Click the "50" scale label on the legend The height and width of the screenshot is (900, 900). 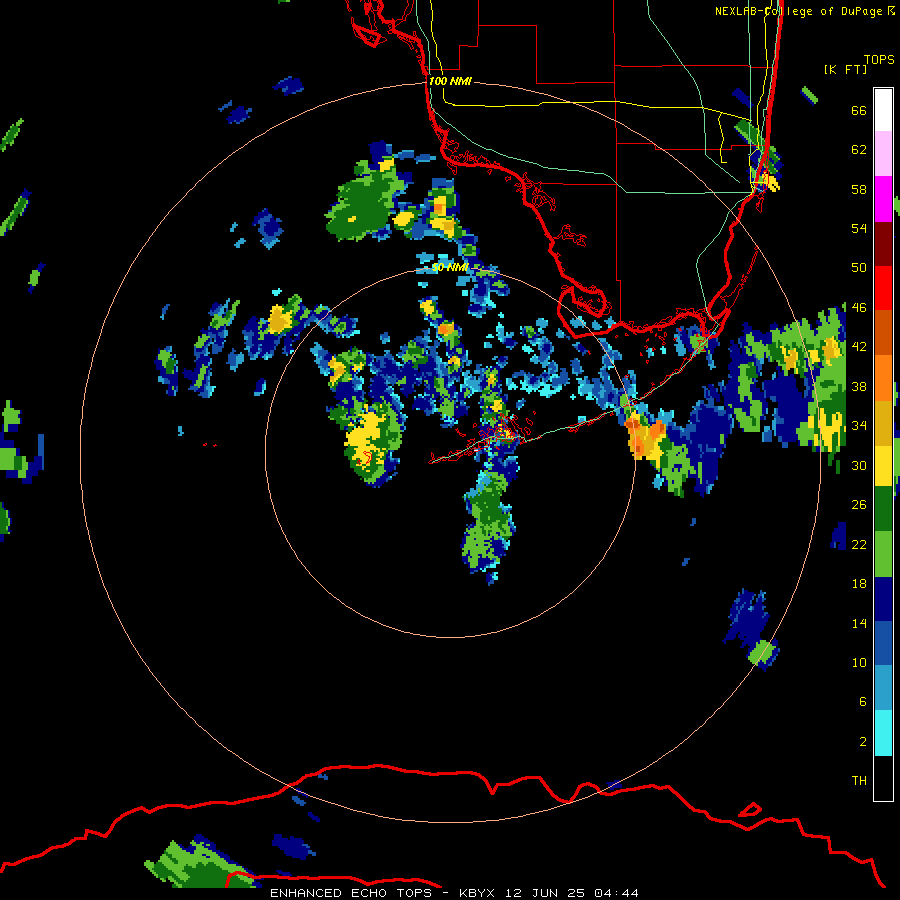tap(859, 268)
